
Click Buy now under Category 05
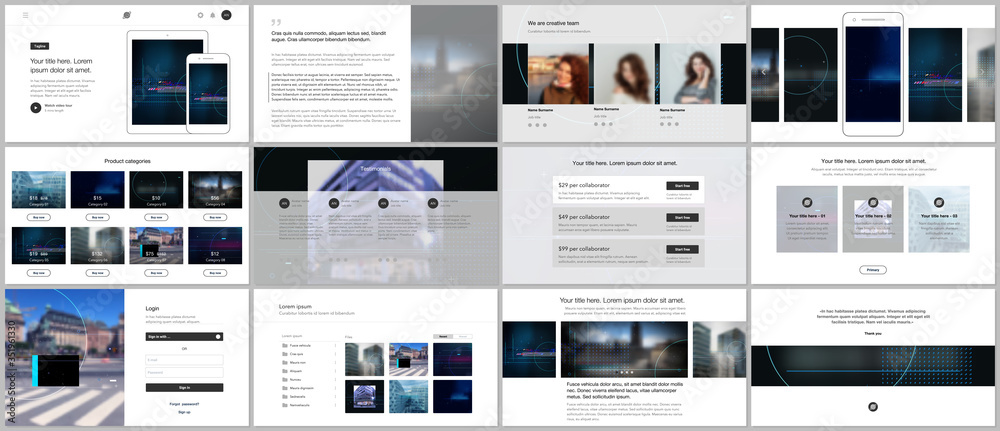38,273
